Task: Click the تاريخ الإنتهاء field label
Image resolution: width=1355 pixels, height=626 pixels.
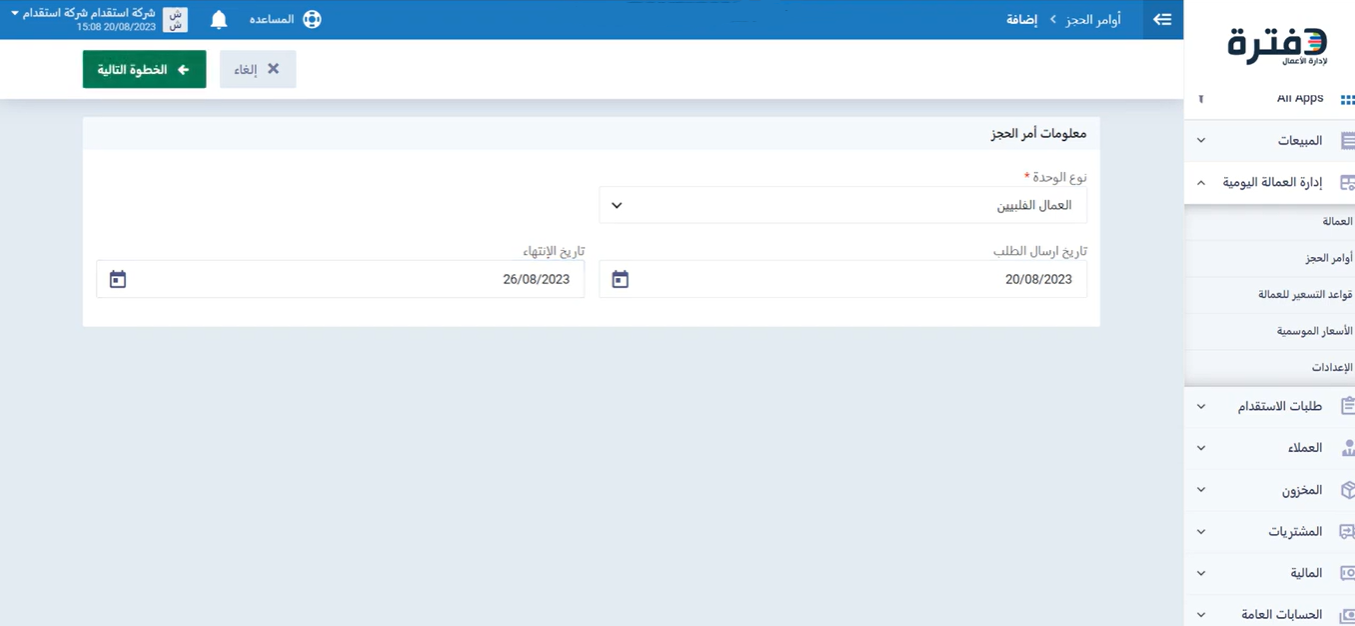Action: pos(553,251)
